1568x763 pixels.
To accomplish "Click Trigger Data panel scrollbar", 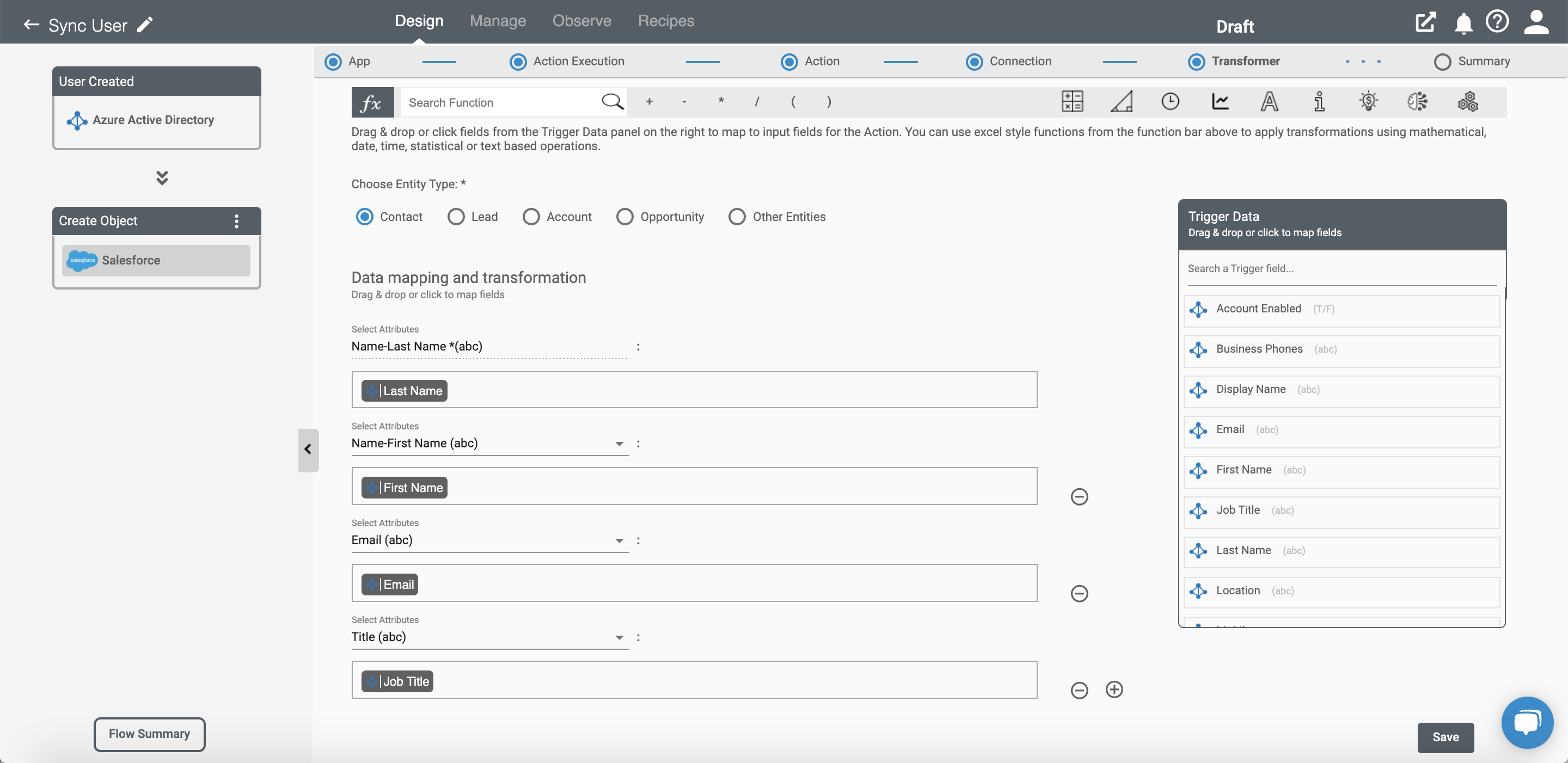I will click(1505, 292).
